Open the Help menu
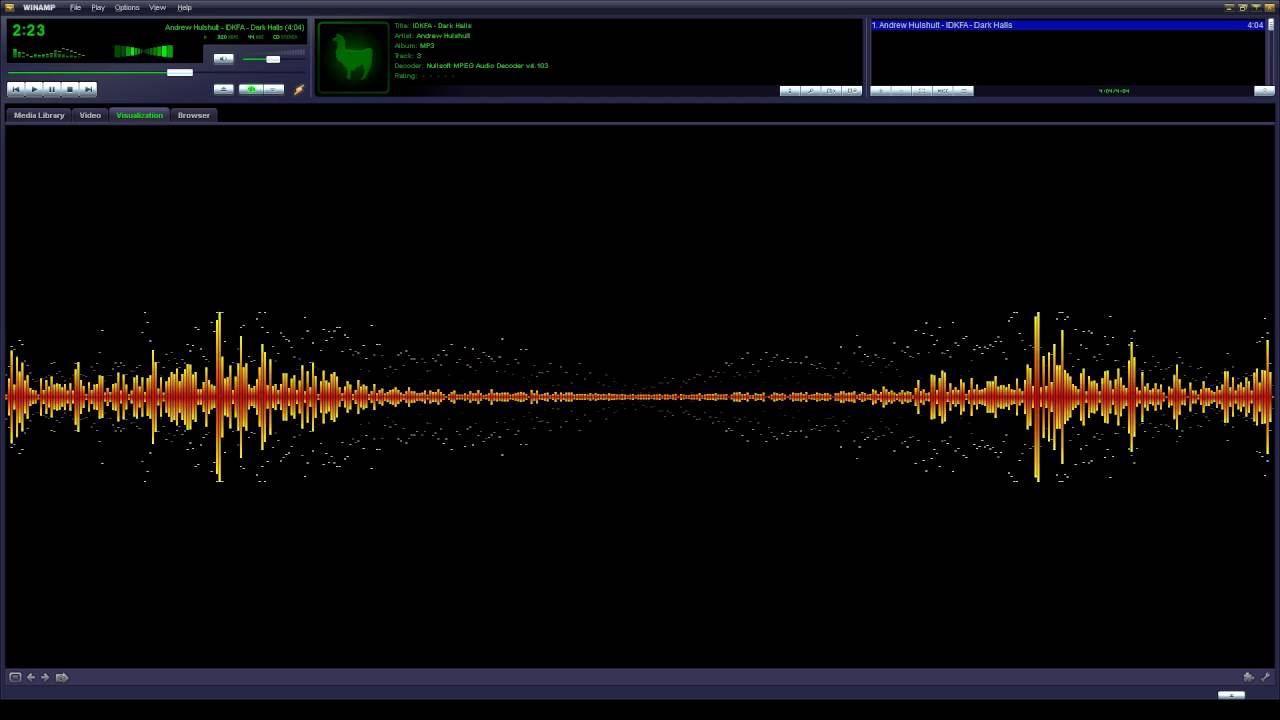The width and height of the screenshot is (1280, 720). point(184,7)
